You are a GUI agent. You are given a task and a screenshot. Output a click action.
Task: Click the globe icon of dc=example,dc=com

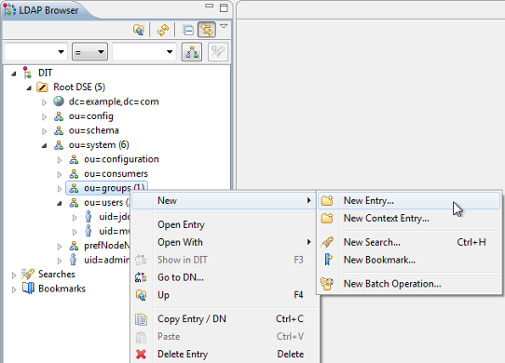point(59,101)
